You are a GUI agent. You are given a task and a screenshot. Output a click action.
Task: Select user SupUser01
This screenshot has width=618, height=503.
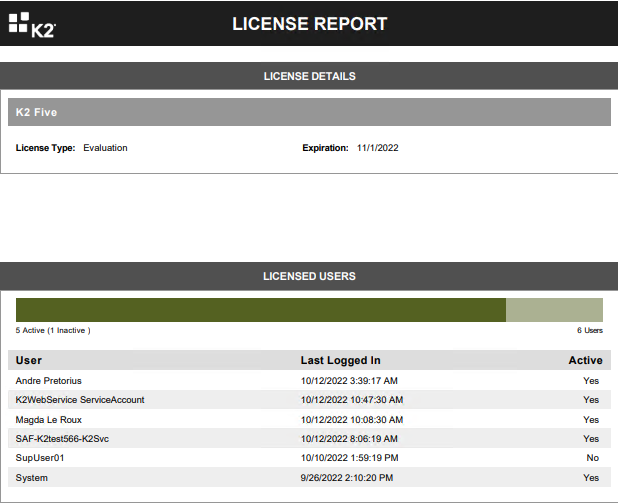click(40, 458)
